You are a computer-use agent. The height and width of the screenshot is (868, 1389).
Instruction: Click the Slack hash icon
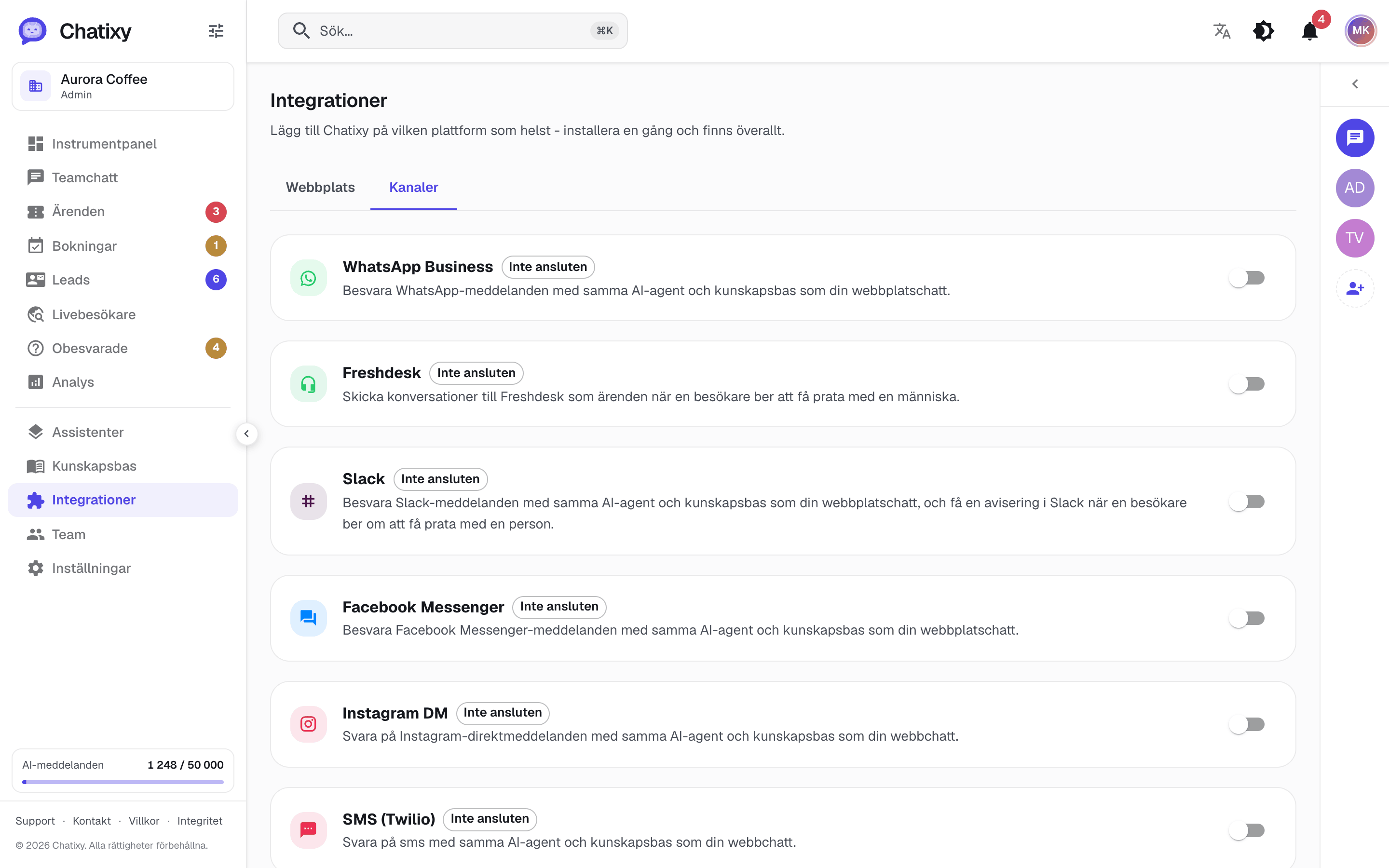point(308,501)
